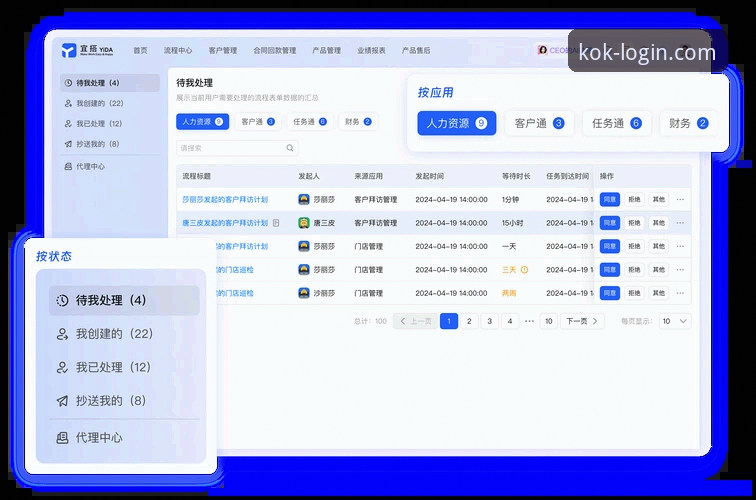756x500 pixels.
Task: Click the document icon after 唐三皮发起的客户拜访计划
Action: (x=276, y=223)
